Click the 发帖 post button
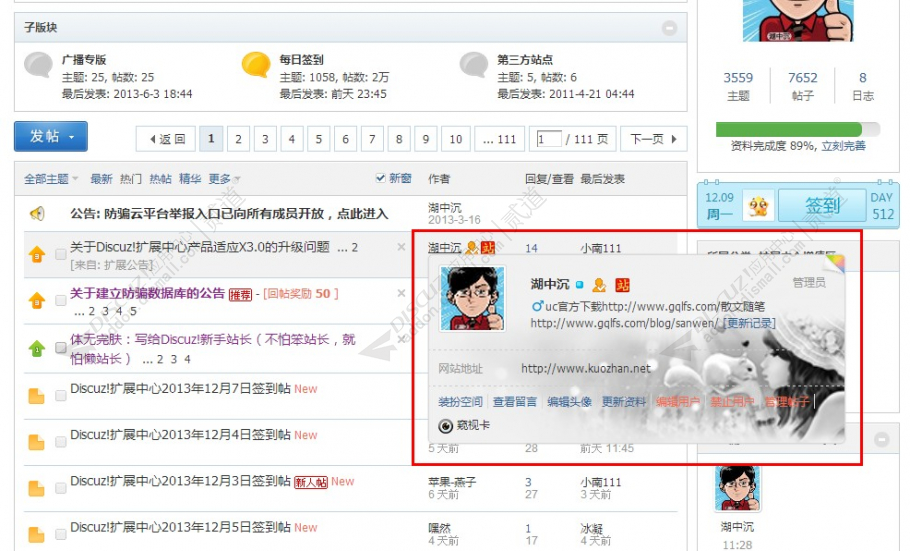This screenshot has height=551, width=910. pyautogui.click(x=51, y=136)
